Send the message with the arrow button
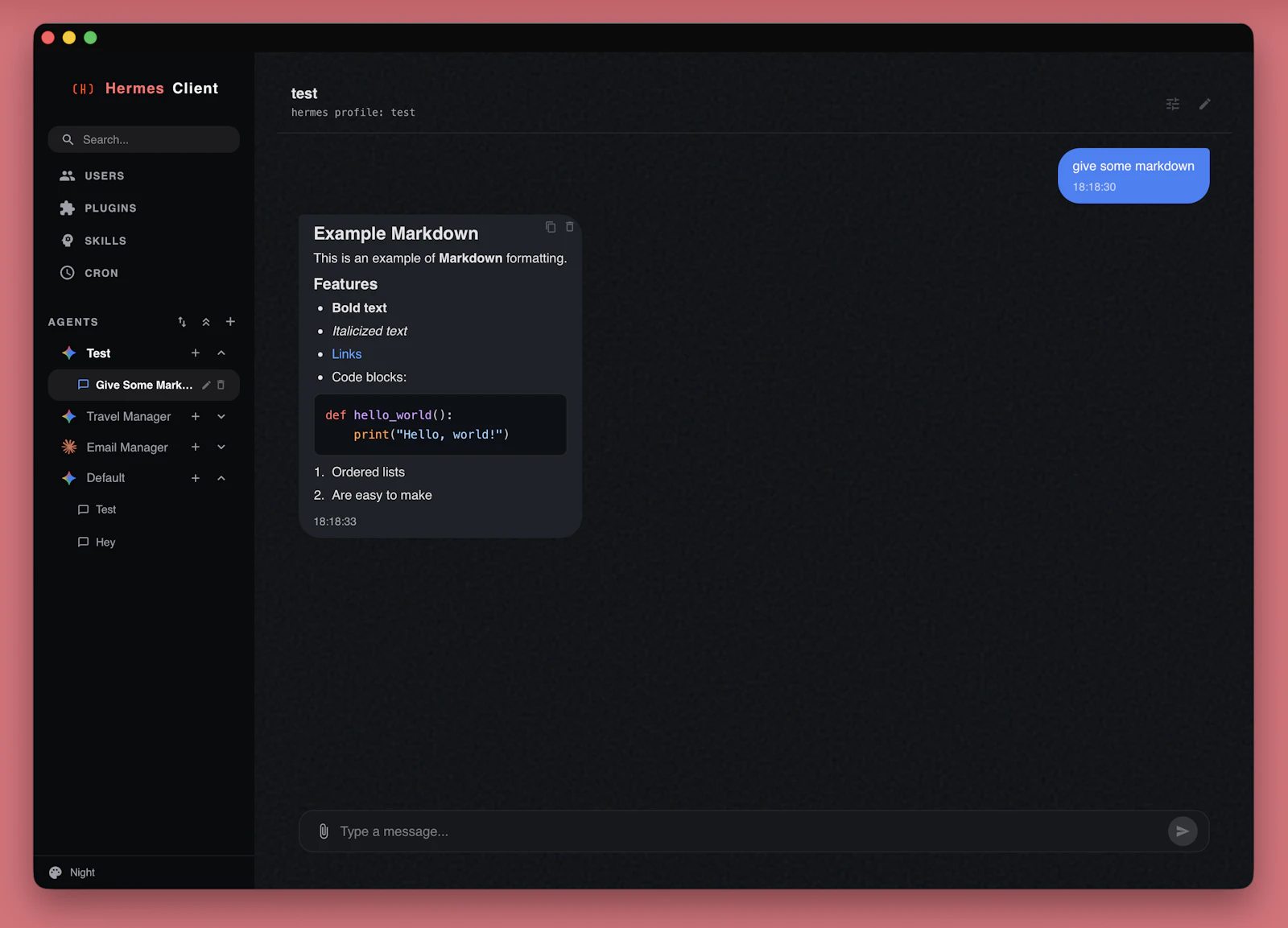The width and height of the screenshot is (1288, 928). click(x=1183, y=831)
